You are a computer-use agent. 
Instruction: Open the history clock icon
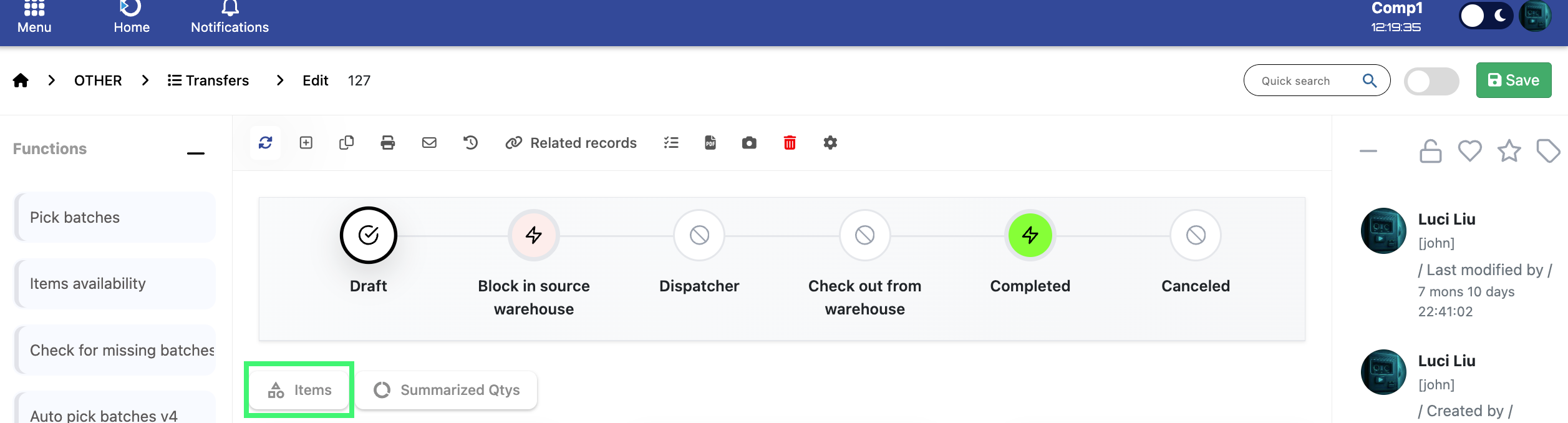tap(470, 143)
